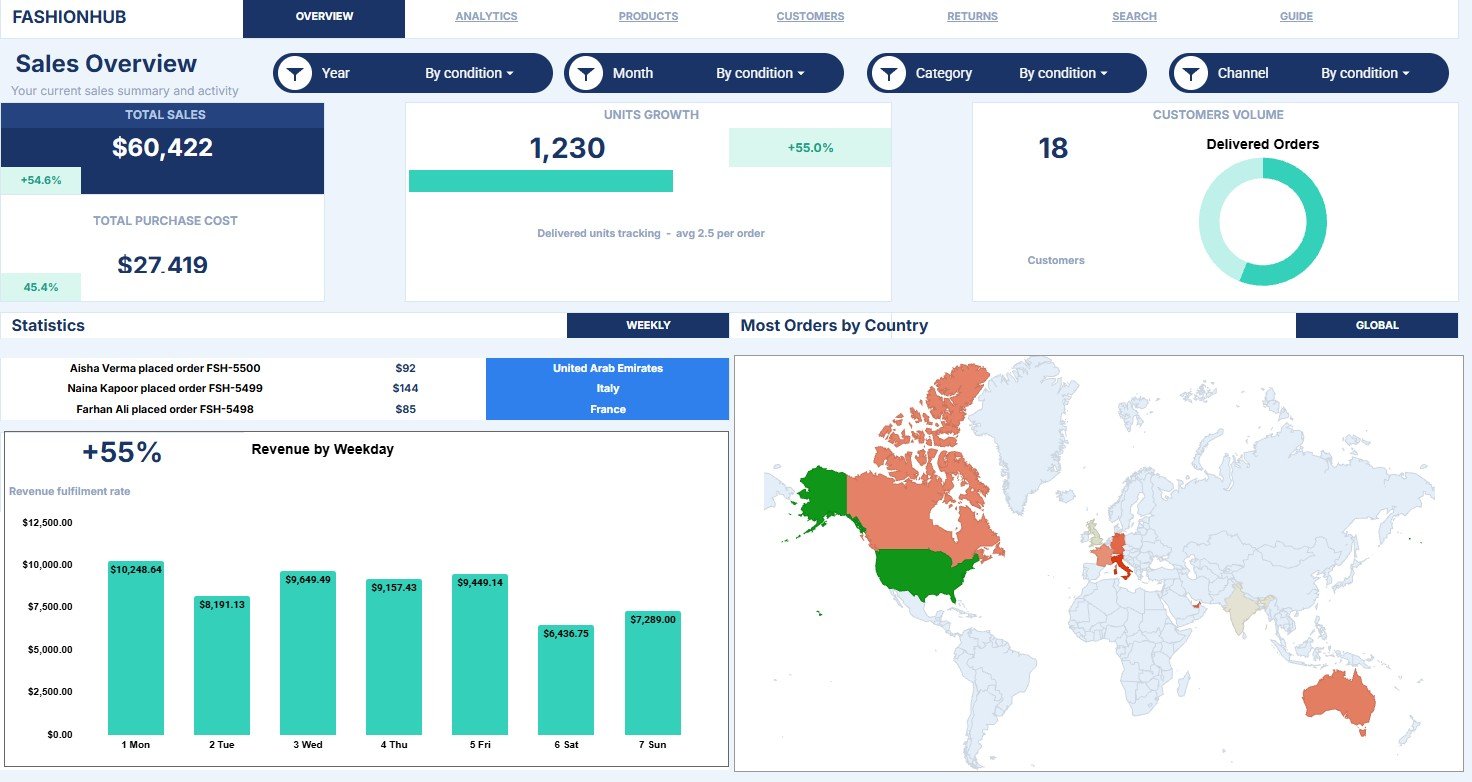Open the Channel 'By condition' dropdown

[1365, 73]
